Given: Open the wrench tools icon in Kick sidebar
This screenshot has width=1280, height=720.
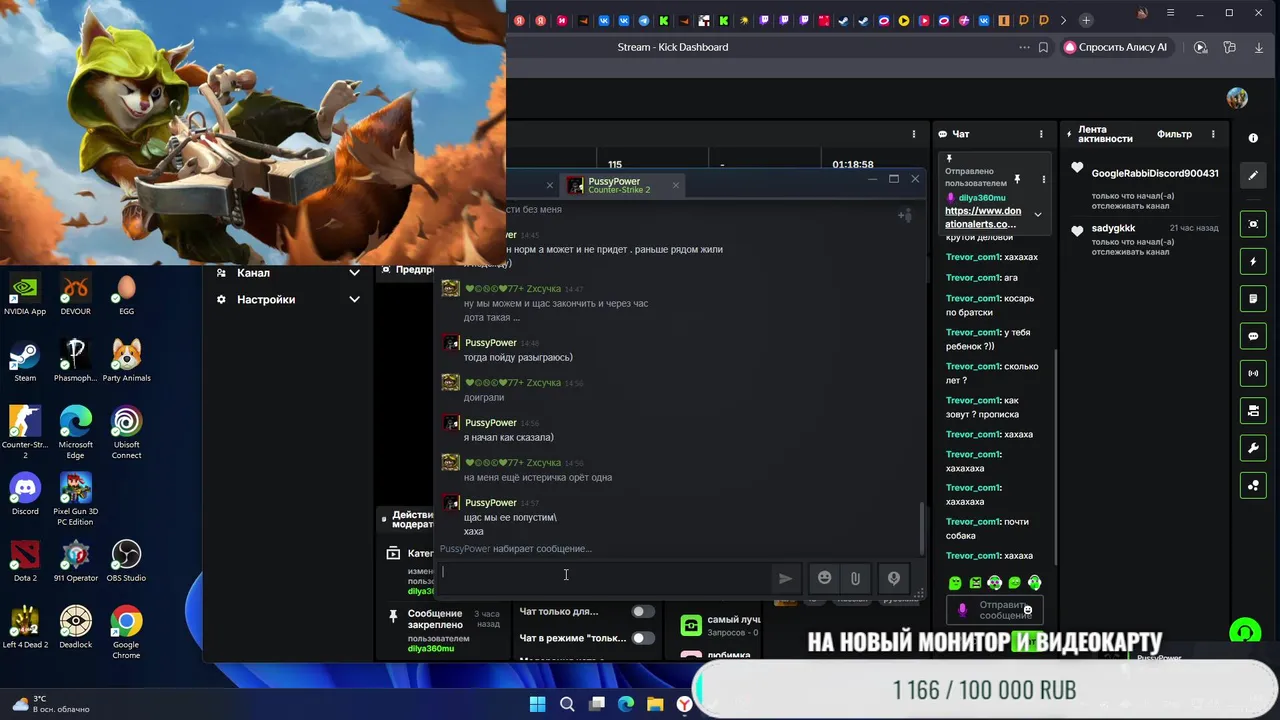Looking at the screenshot, I should [1253, 447].
